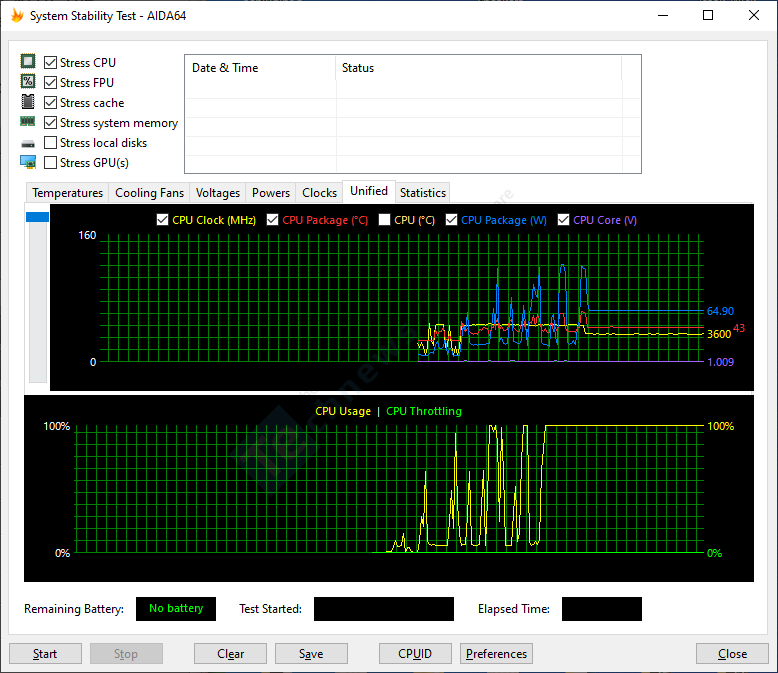
Task: Open the Statistics tab
Action: point(423,193)
